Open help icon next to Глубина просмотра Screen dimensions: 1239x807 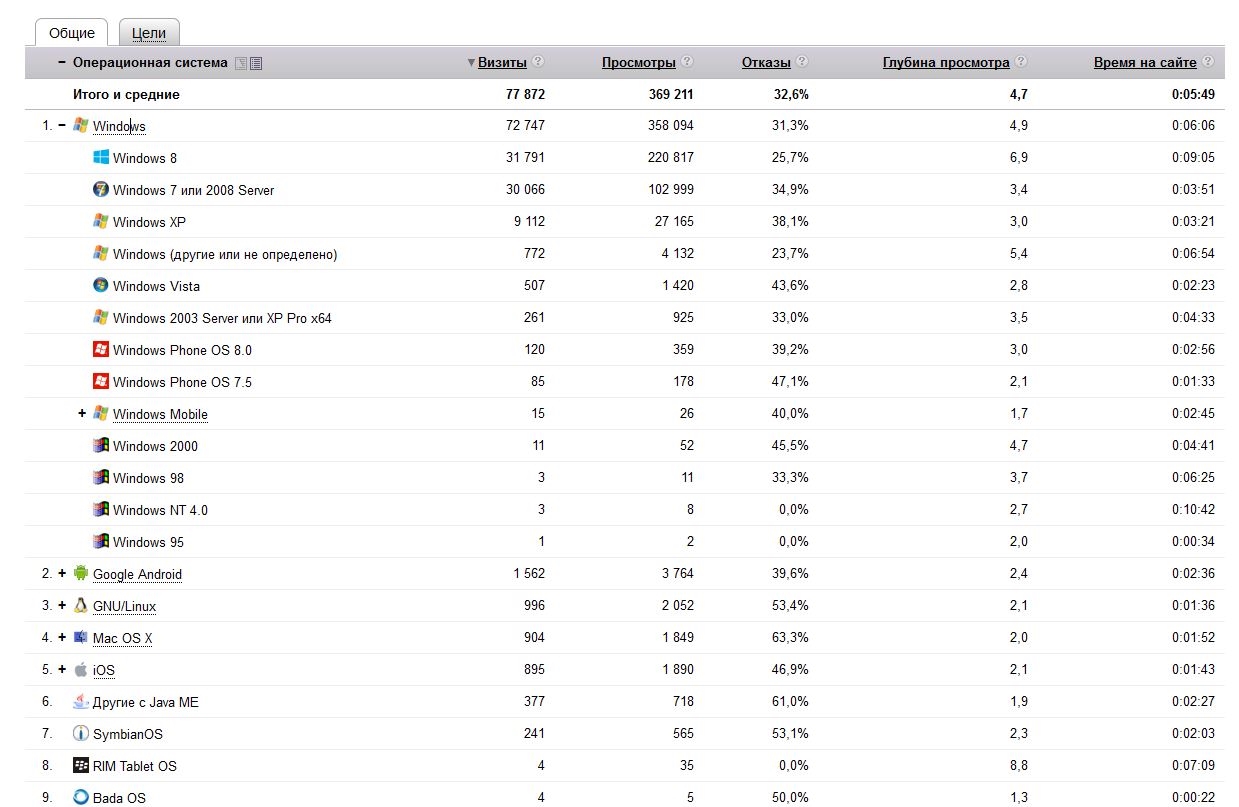tap(1021, 62)
